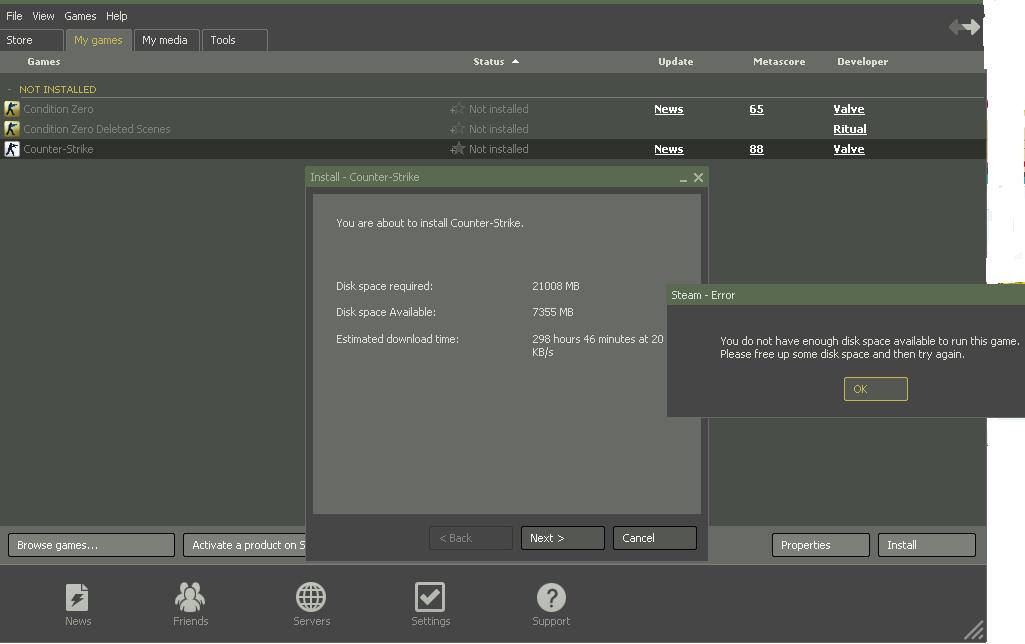Click OK in Steam Error dialog
The image size is (1025, 644).
pos(875,389)
